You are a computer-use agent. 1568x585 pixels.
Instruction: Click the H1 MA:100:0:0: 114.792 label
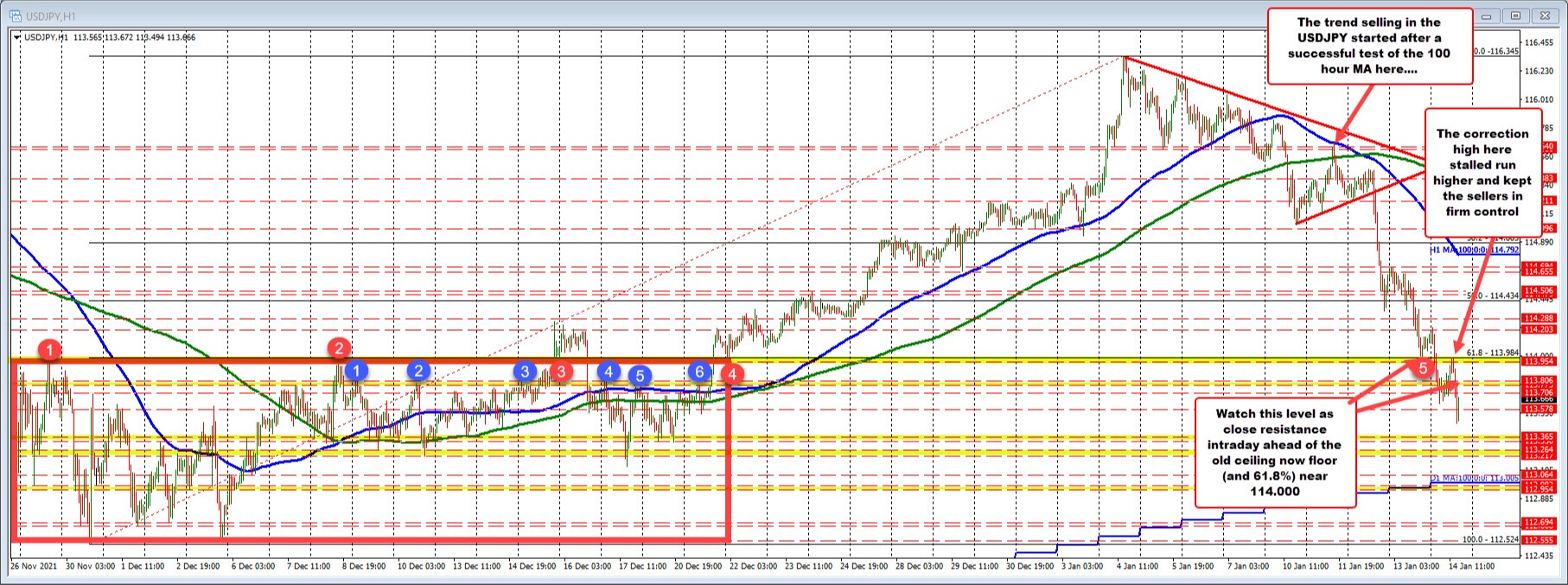tap(1474, 250)
